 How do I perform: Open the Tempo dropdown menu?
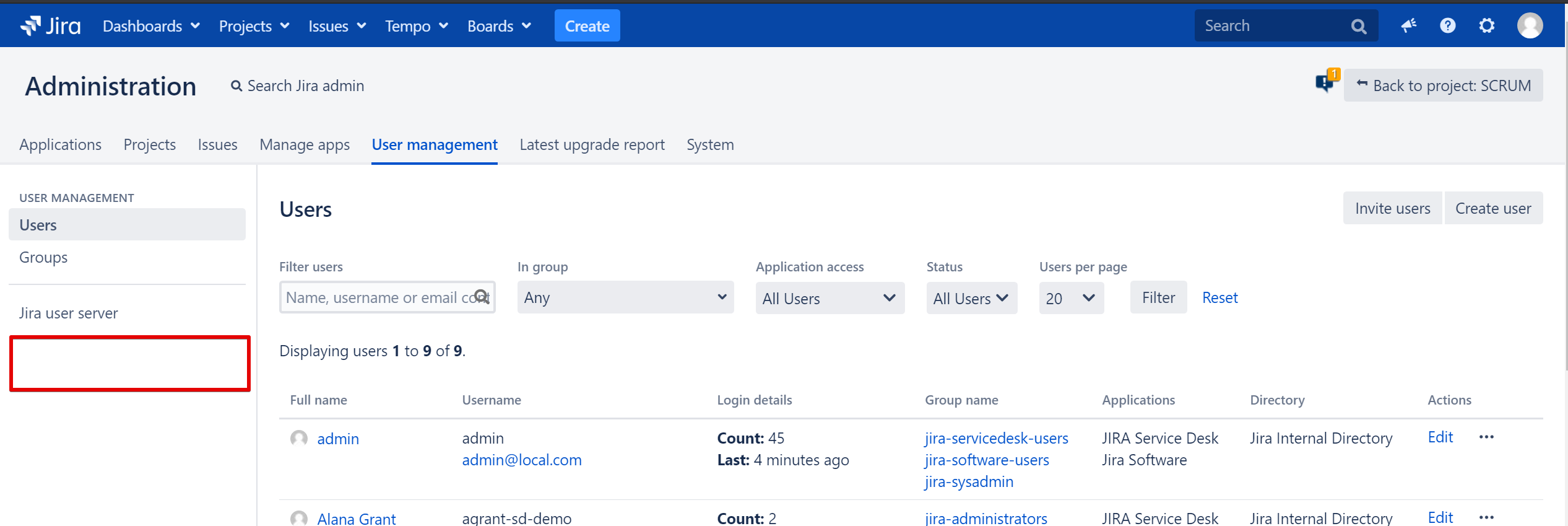pyautogui.click(x=417, y=26)
